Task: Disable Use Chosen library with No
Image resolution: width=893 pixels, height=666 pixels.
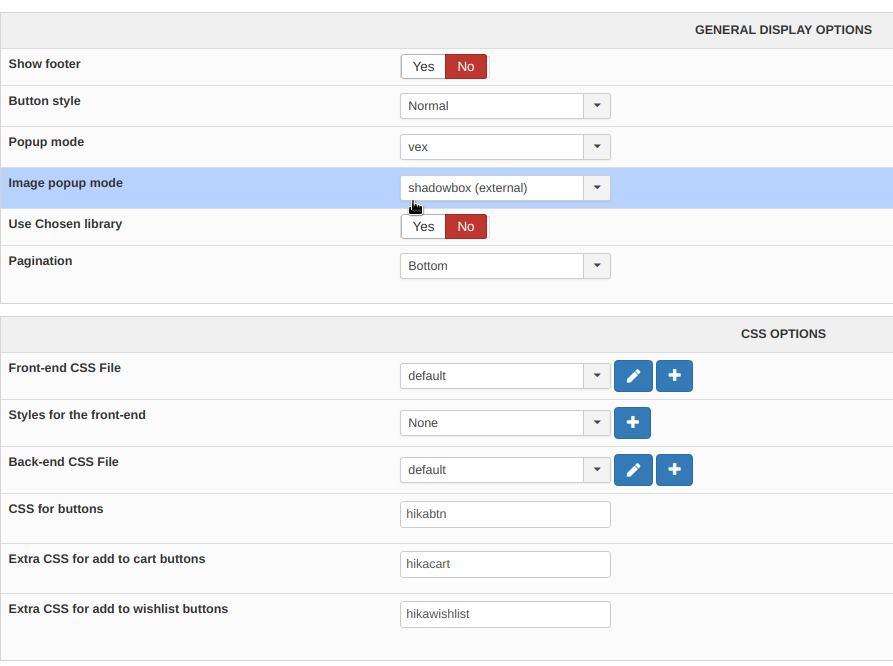Action: (466, 227)
